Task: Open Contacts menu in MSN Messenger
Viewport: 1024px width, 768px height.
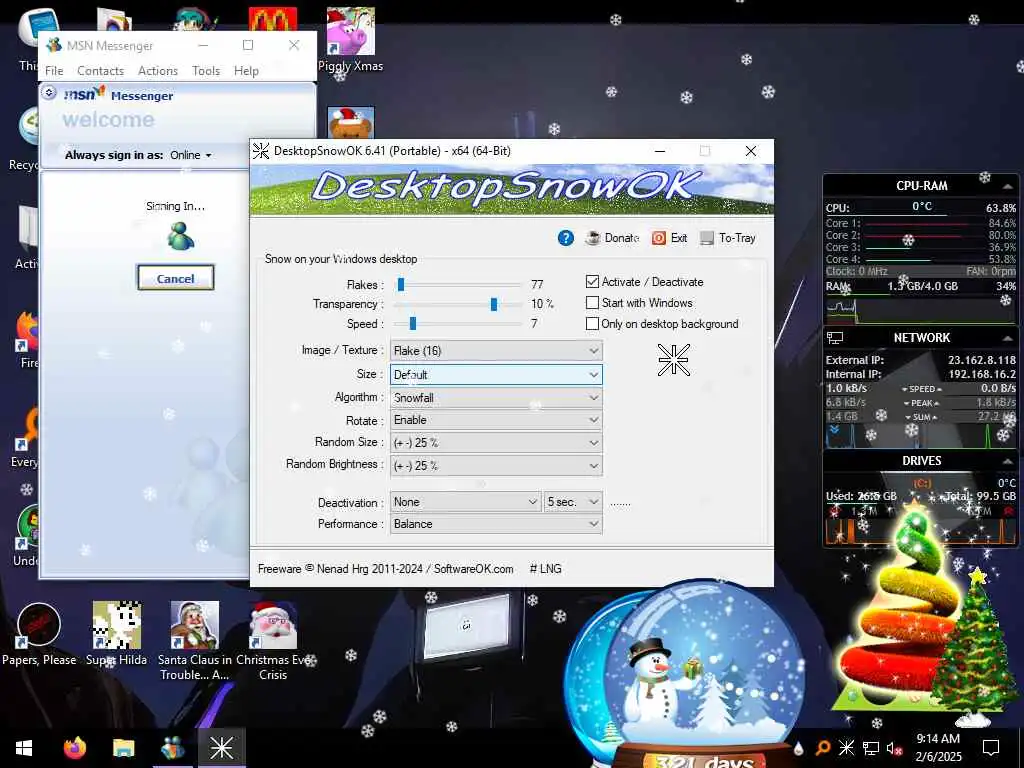Action: point(101,71)
